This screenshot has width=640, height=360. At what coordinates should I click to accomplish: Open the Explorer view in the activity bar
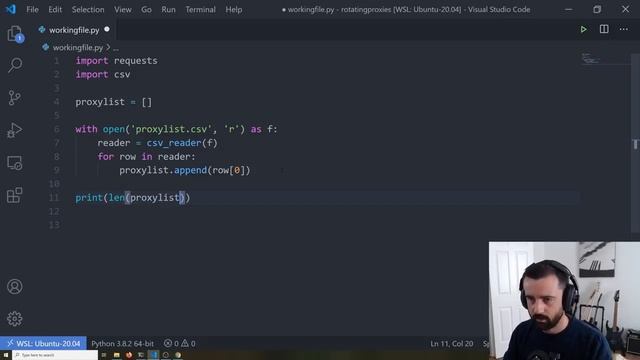point(15,34)
